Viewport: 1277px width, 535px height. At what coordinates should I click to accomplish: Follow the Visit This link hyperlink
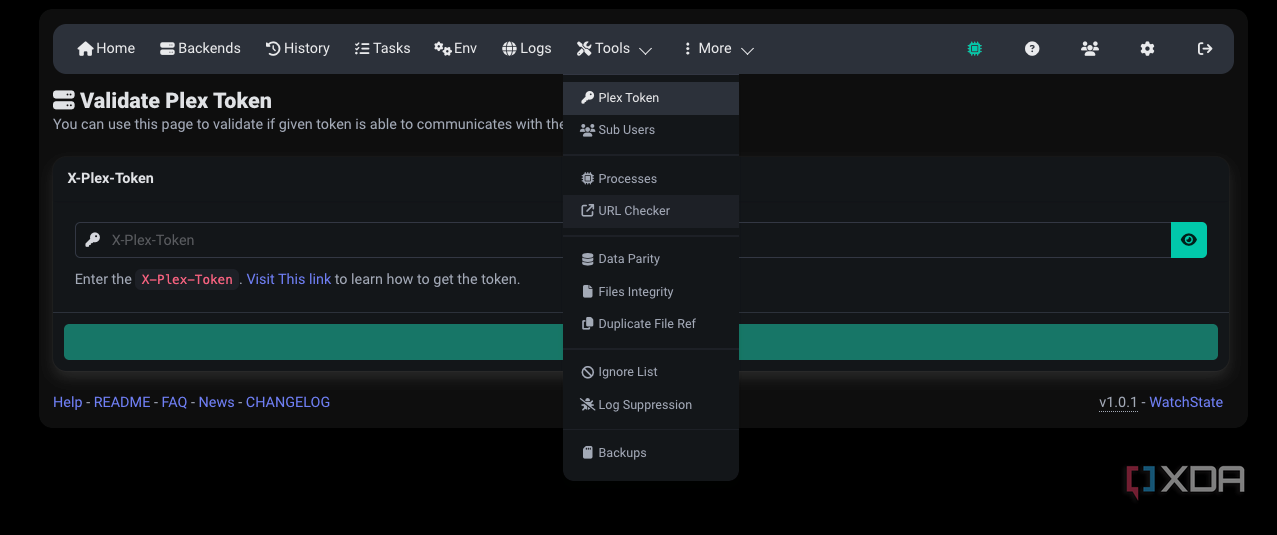point(289,279)
